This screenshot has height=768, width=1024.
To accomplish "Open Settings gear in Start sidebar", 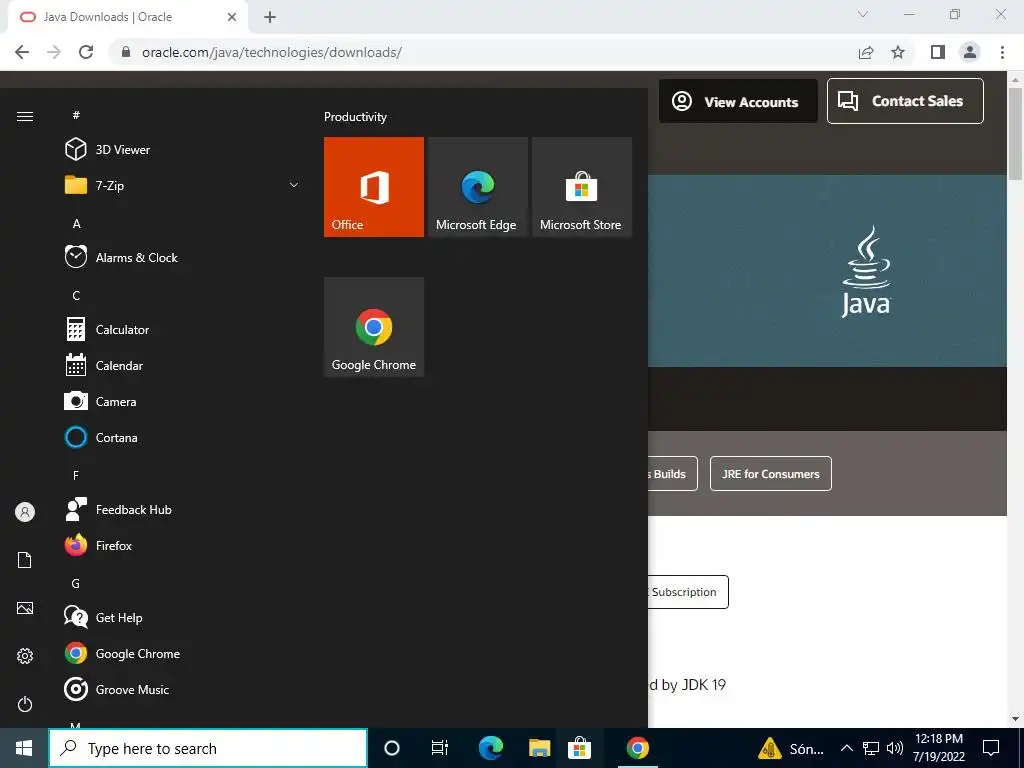I will tap(25, 656).
